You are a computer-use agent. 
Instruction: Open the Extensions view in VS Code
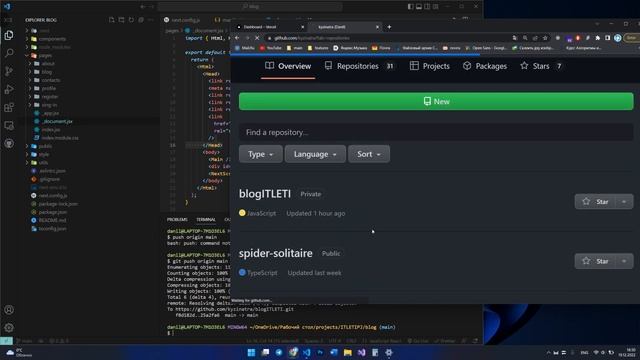click(x=9, y=107)
